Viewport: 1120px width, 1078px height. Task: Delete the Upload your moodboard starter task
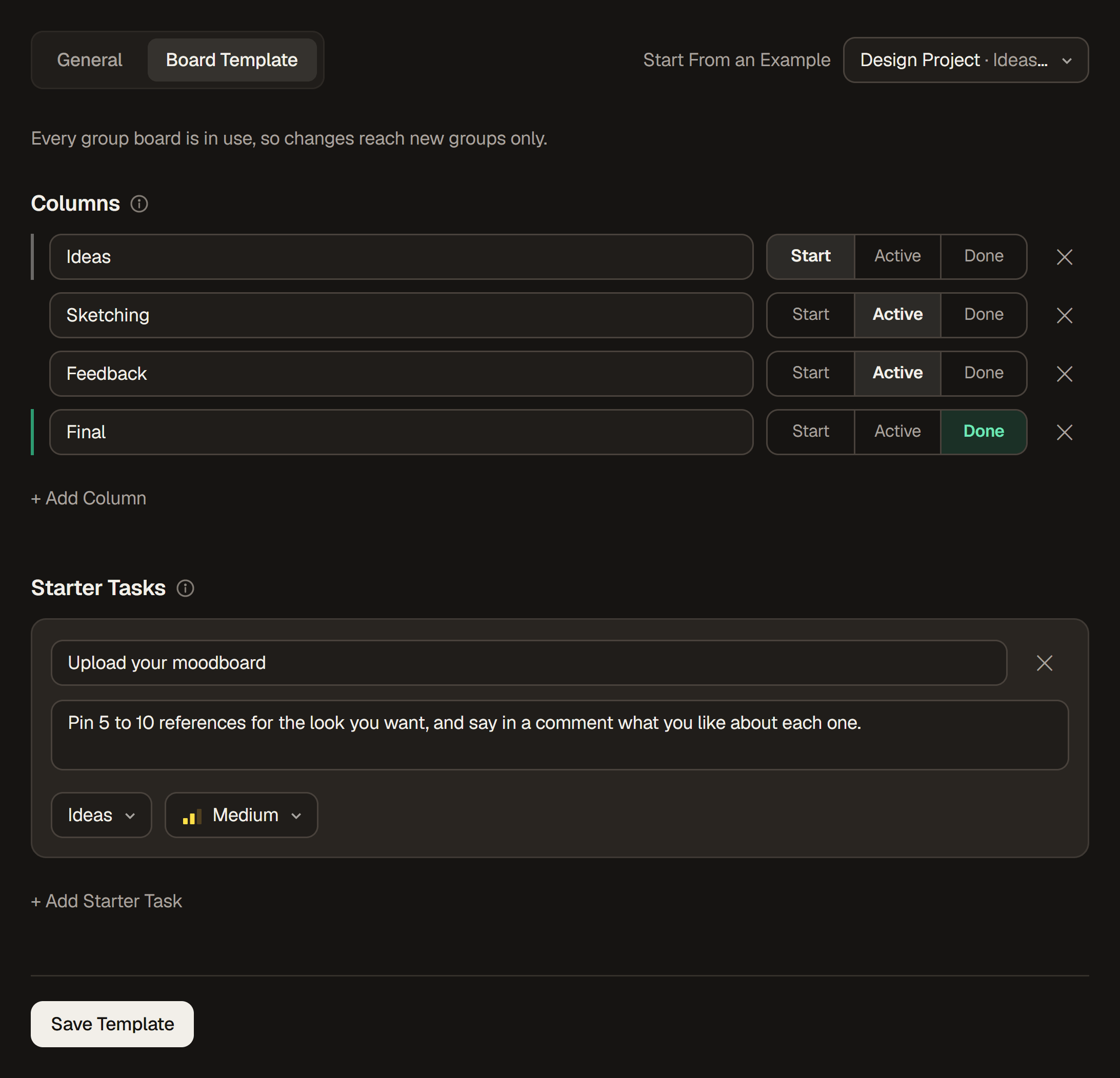[x=1044, y=663]
